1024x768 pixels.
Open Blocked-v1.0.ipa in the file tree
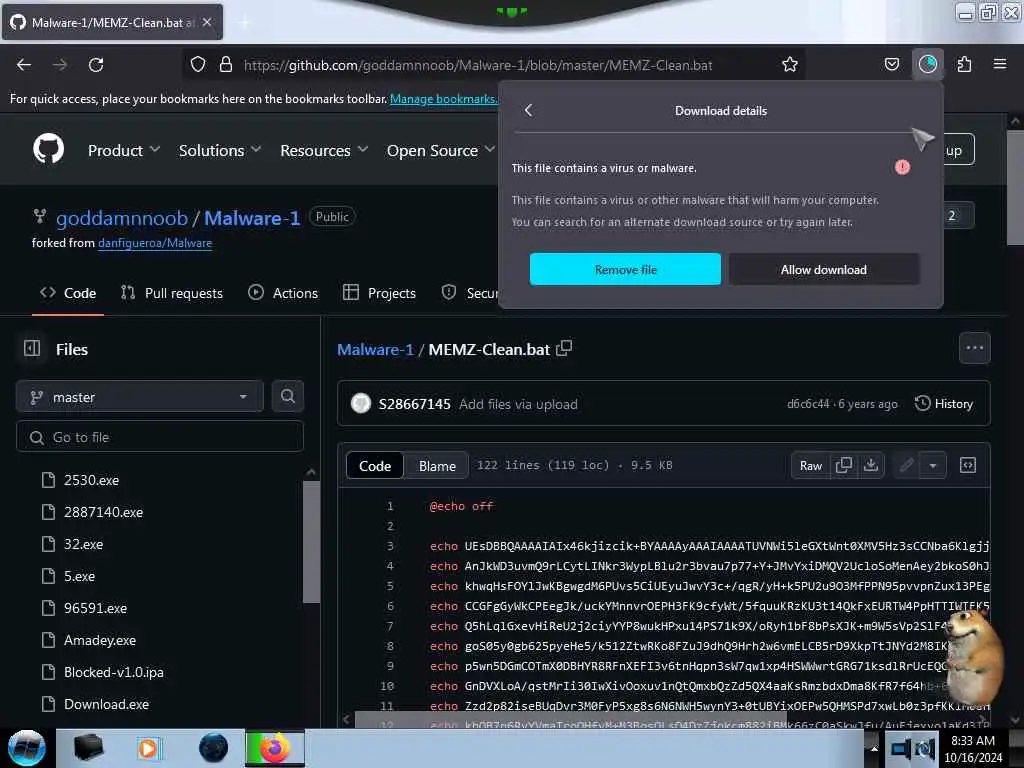[114, 672]
